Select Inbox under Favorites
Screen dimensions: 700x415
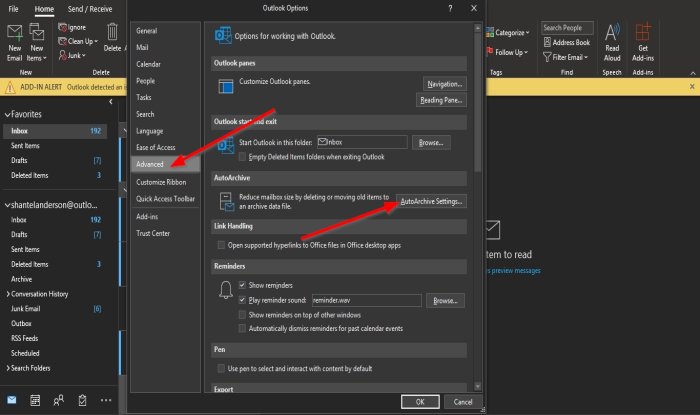click(x=55, y=131)
